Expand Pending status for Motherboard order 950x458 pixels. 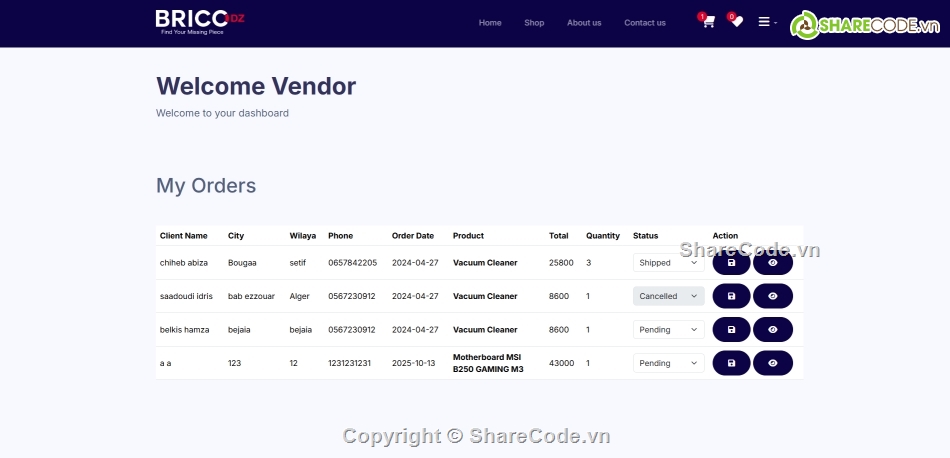[668, 363]
